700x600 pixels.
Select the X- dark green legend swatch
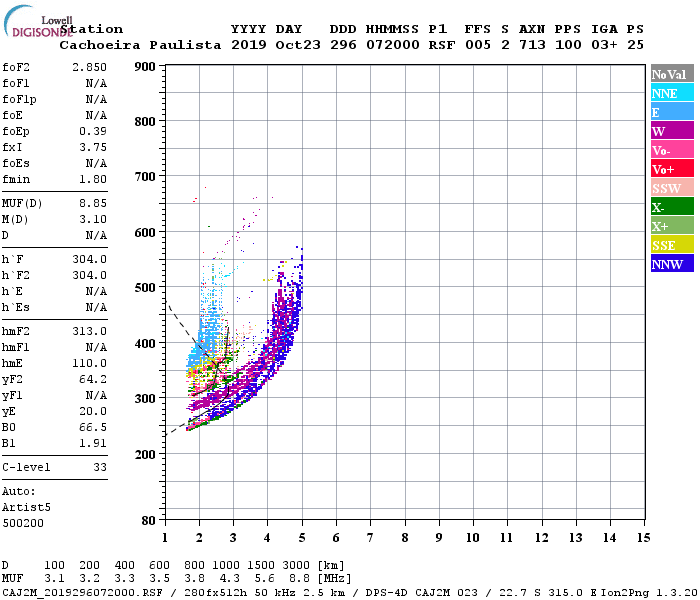(672, 207)
